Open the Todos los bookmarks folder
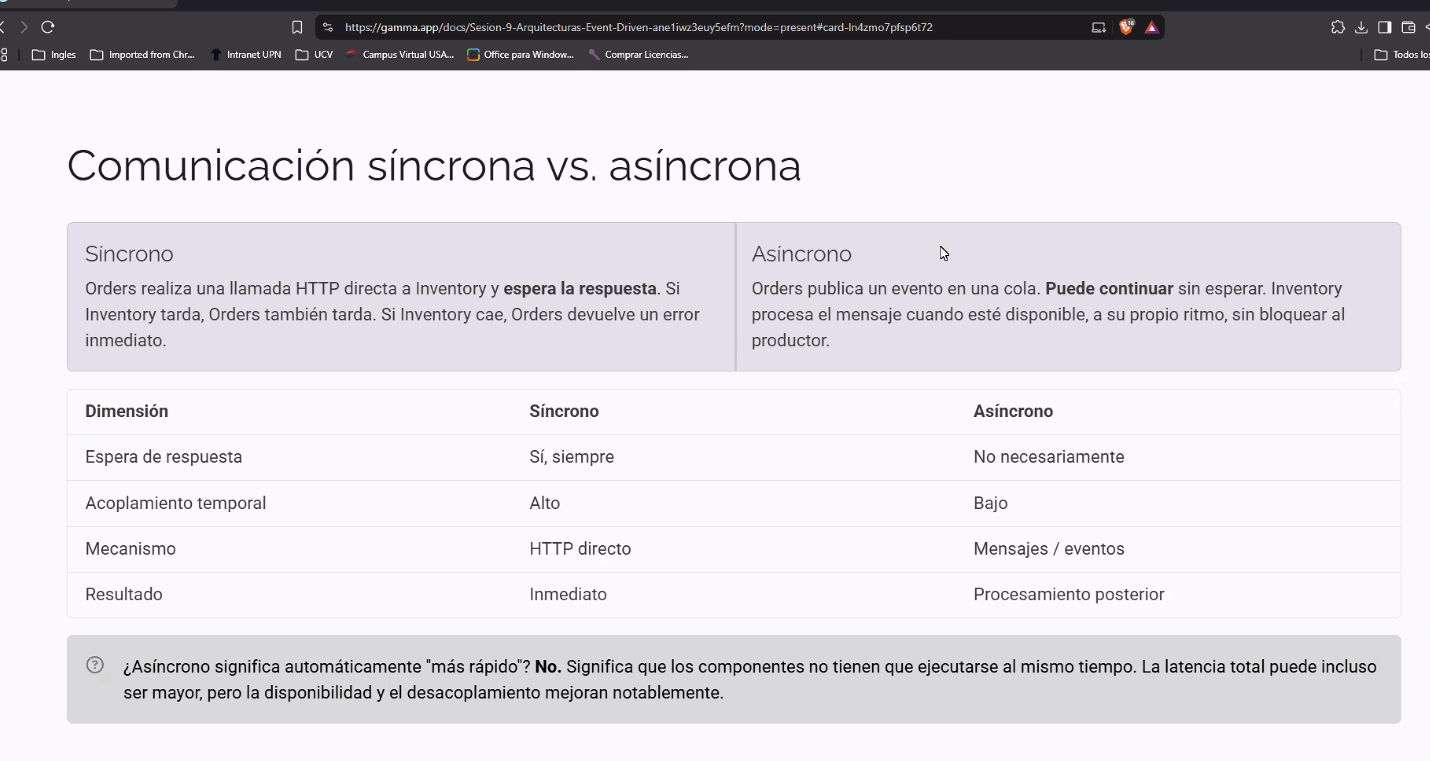The image size is (1430, 761). click(1402, 55)
